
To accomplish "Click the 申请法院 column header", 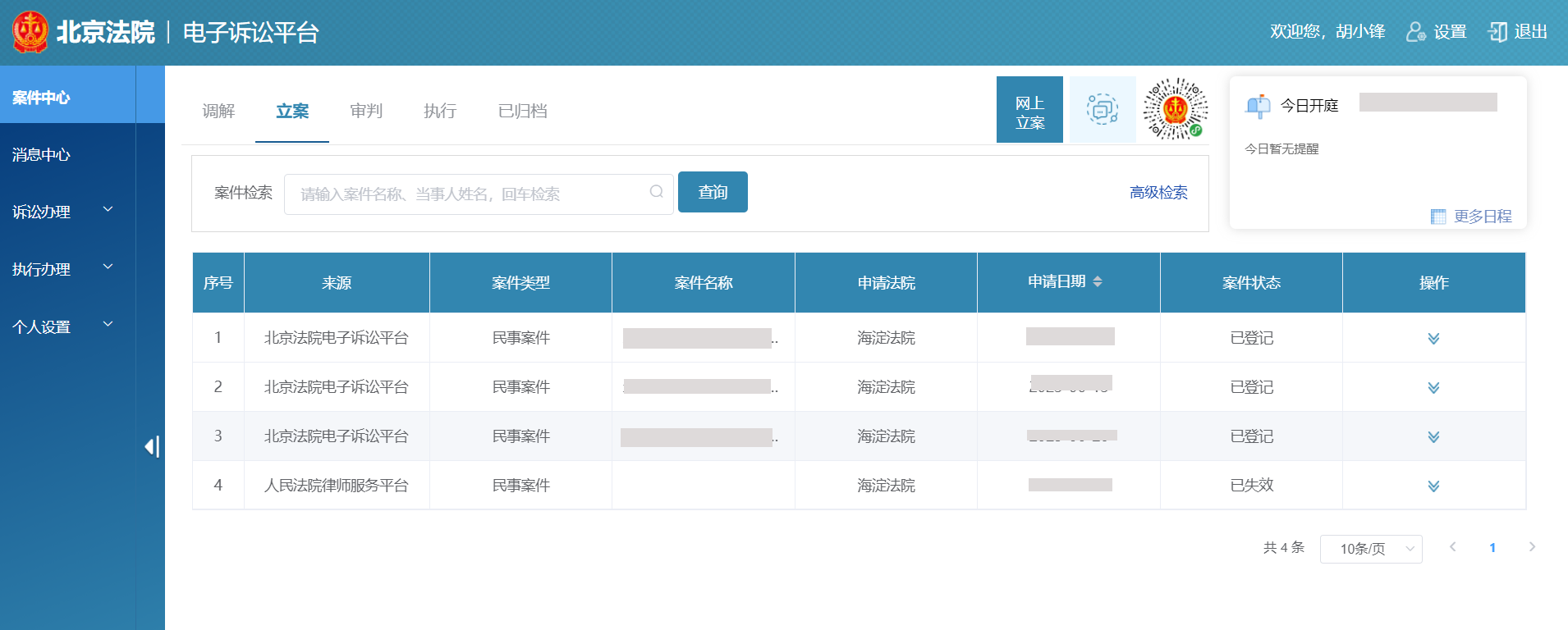I will tap(886, 283).
